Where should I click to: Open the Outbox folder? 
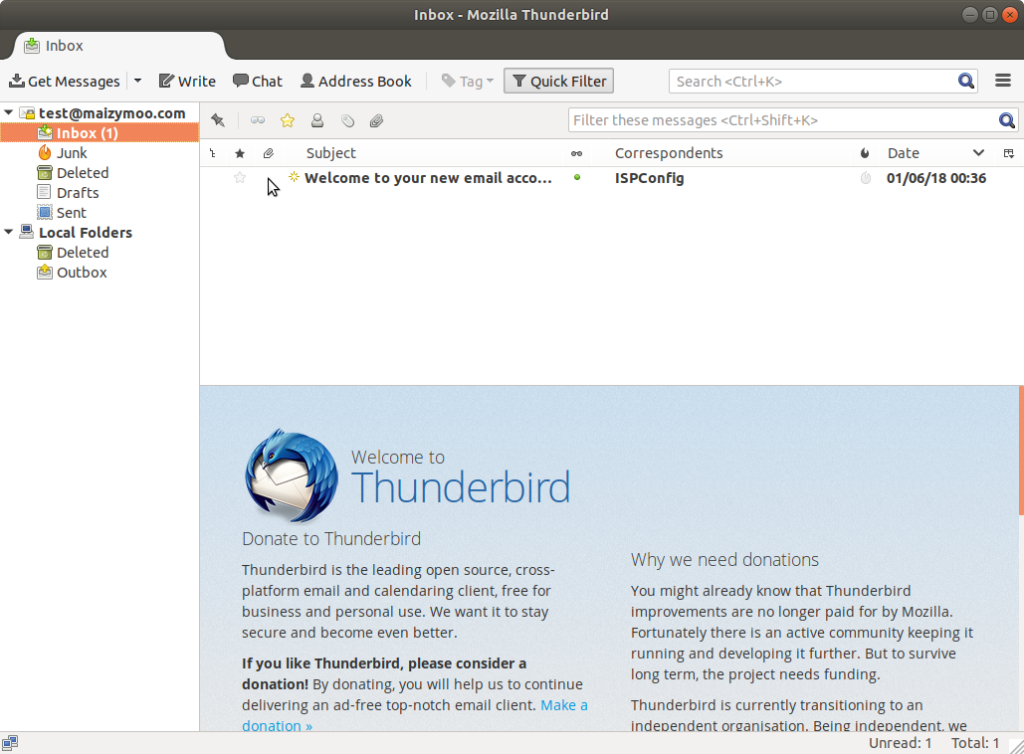[72, 272]
